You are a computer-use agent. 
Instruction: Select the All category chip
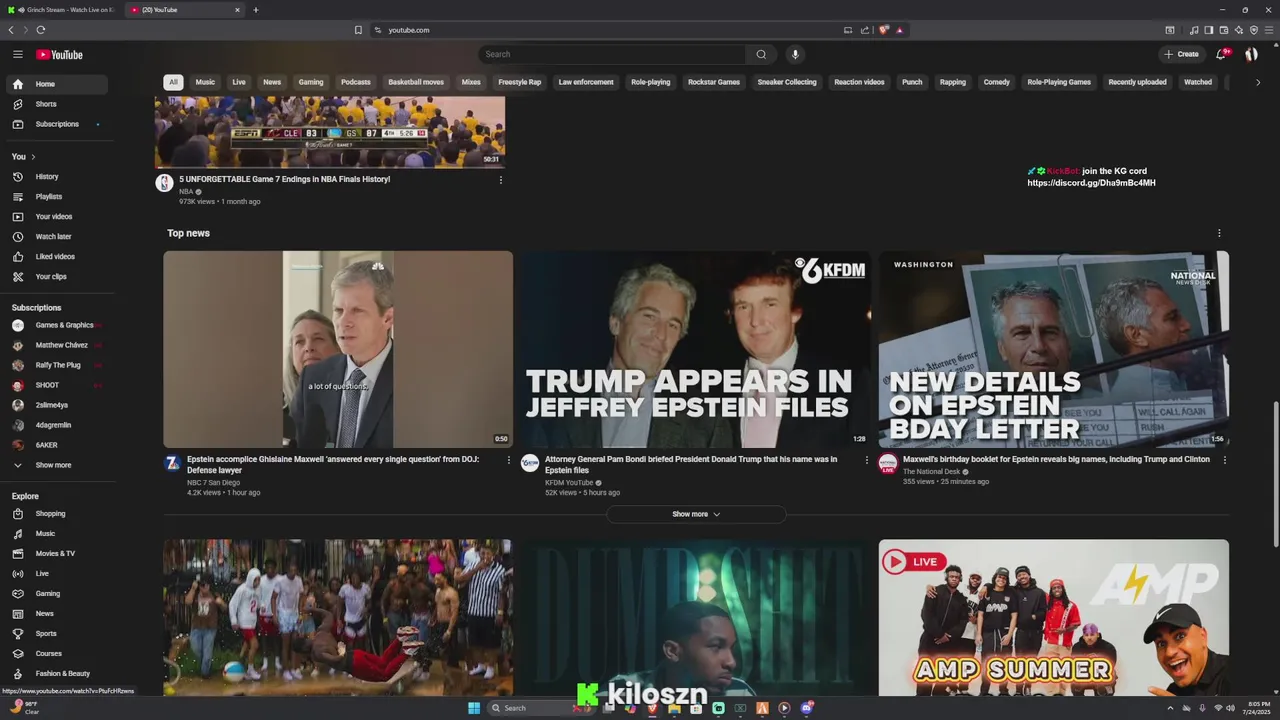coord(173,82)
